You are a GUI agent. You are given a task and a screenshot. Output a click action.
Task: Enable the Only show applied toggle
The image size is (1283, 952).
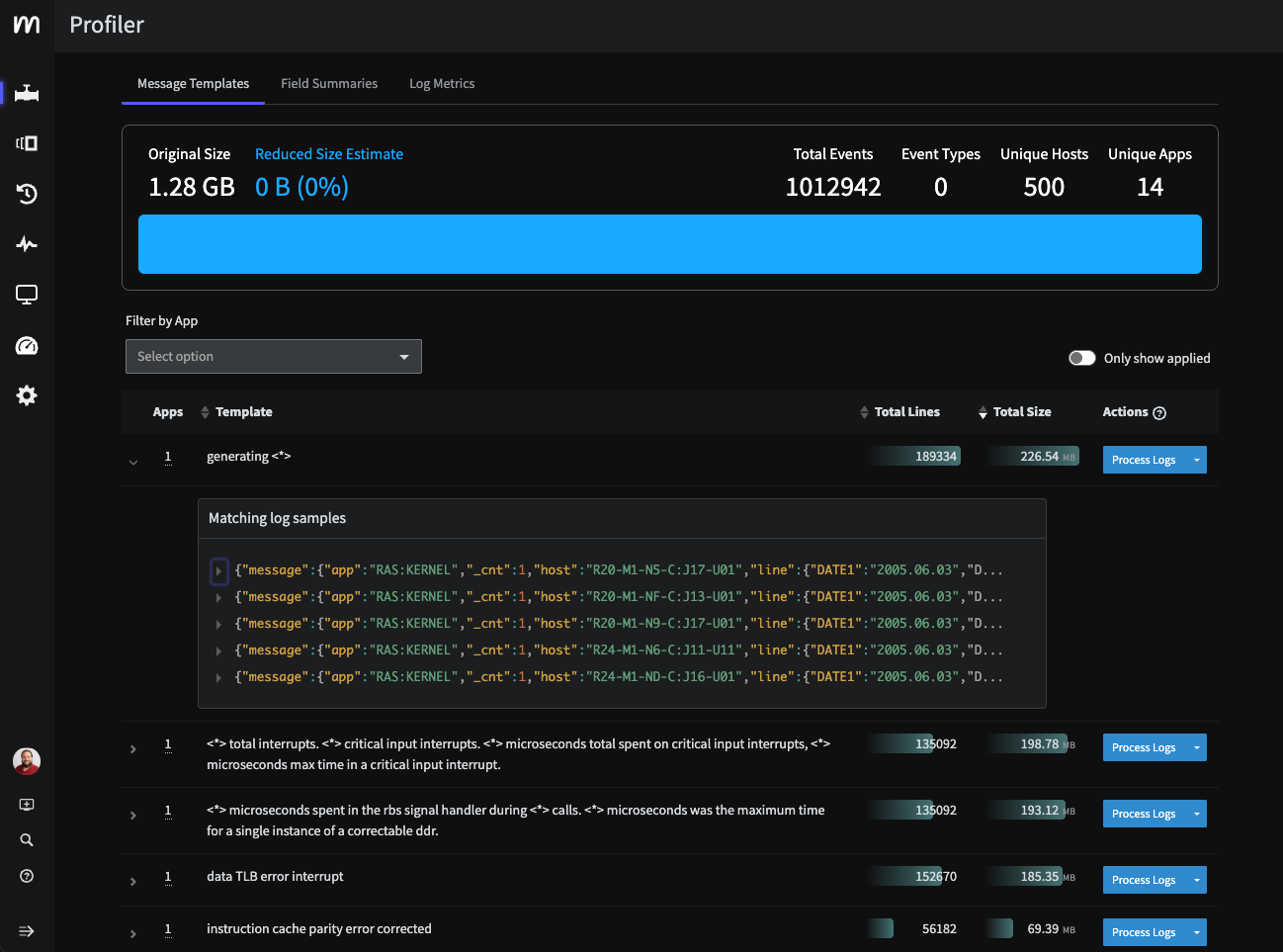1081,358
